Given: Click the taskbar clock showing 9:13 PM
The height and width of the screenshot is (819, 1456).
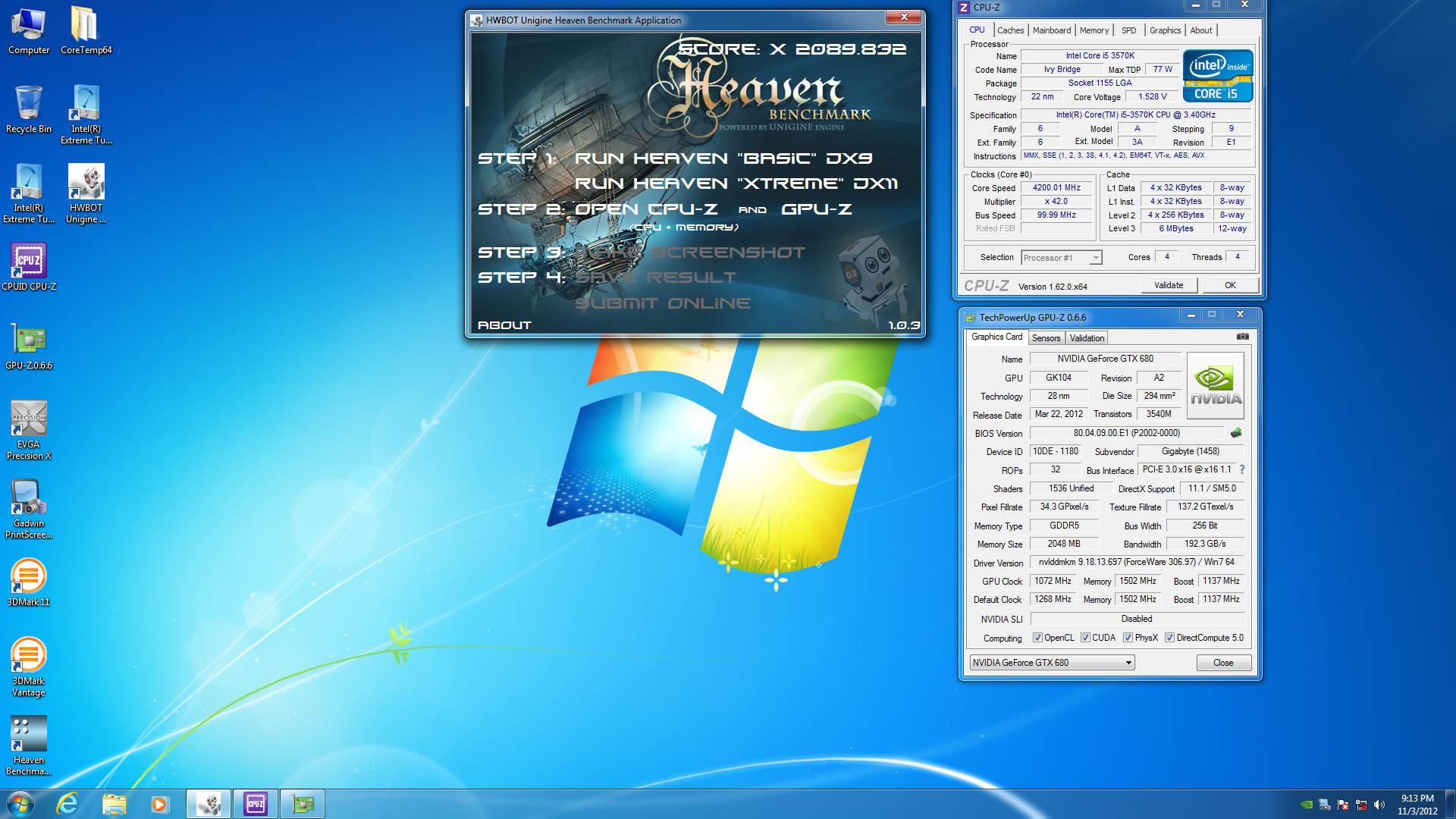Looking at the screenshot, I should click(x=1417, y=805).
